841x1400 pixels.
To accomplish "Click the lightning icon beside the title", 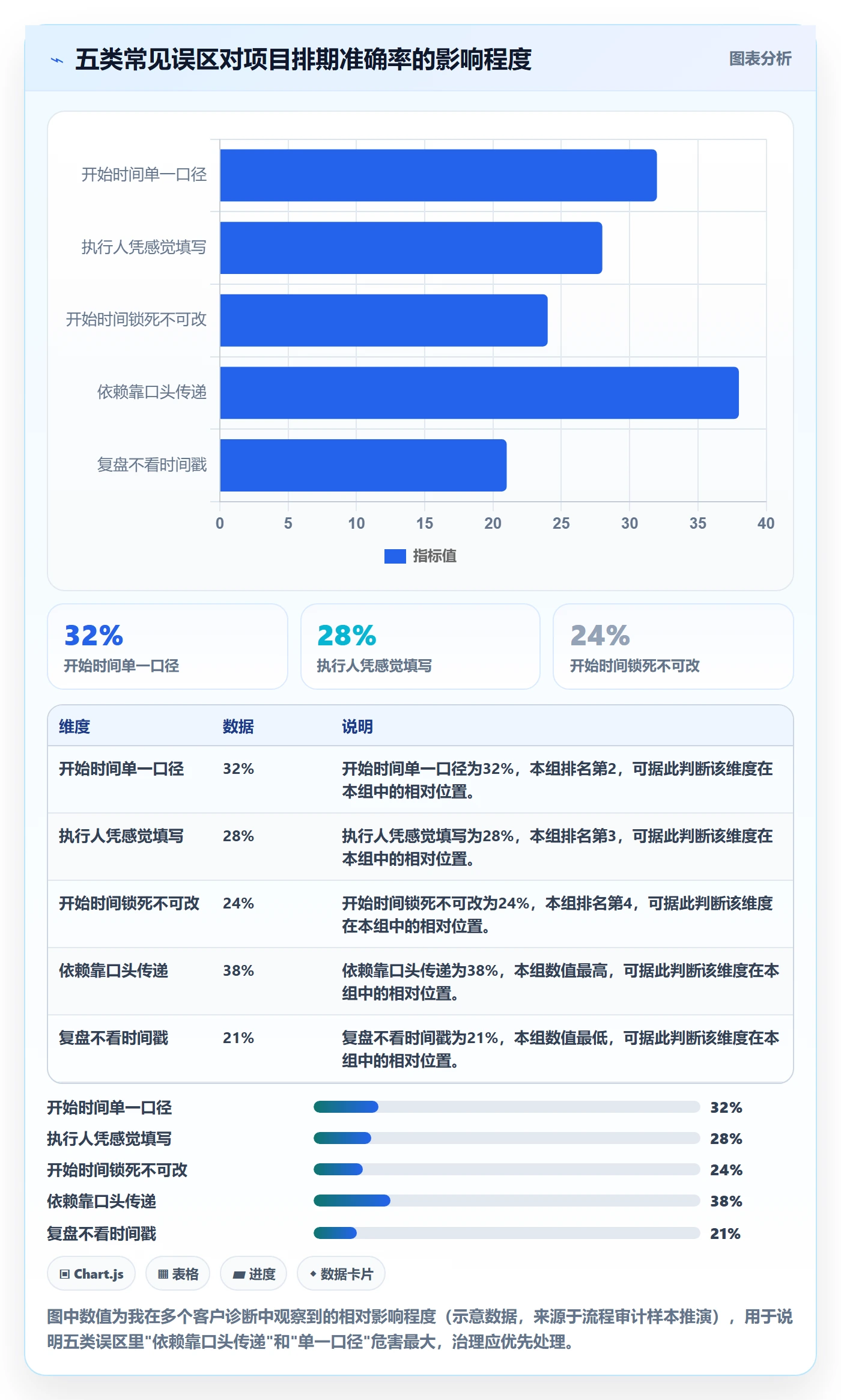I will point(57,60).
